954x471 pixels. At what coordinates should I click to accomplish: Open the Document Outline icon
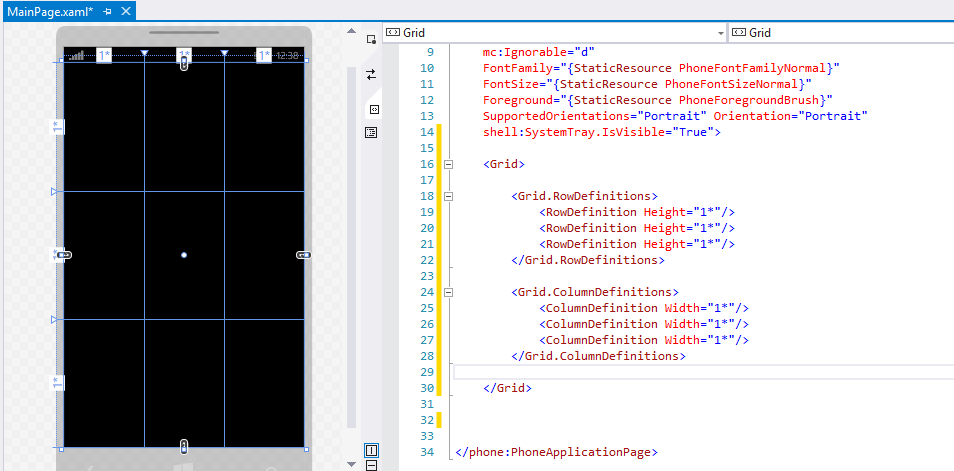(x=371, y=132)
